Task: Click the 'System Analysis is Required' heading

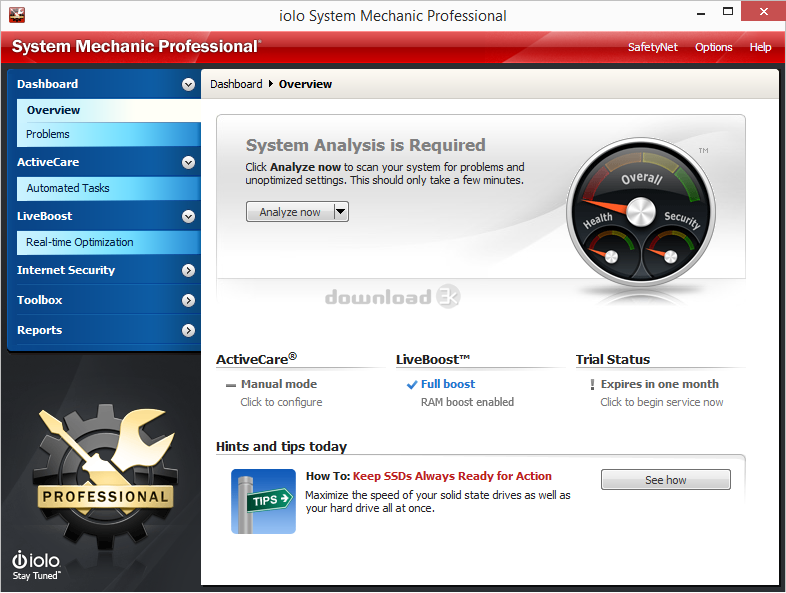Action: [365, 145]
